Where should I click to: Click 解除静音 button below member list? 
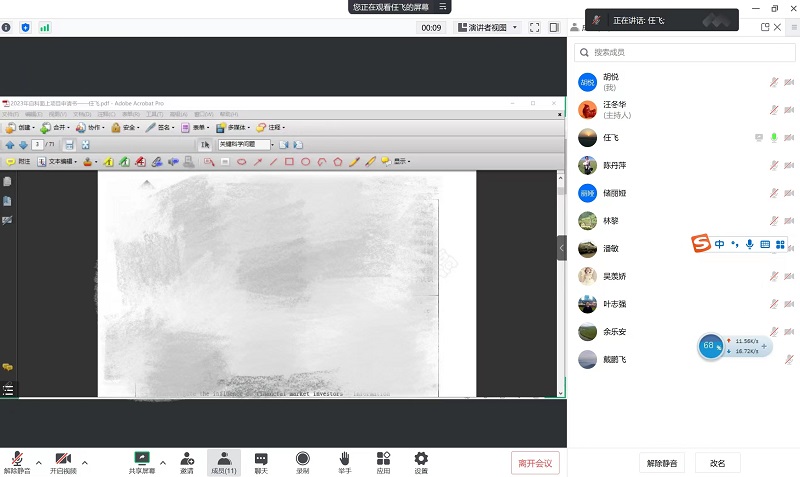click(662, 462)
